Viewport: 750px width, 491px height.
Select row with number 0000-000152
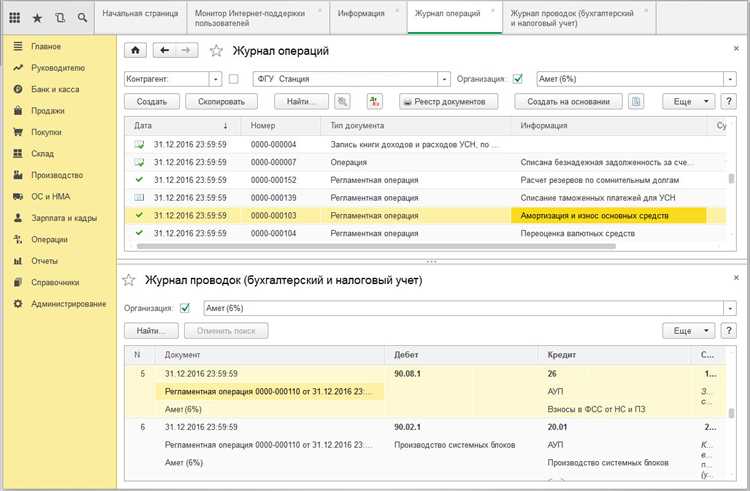point(426,180)
